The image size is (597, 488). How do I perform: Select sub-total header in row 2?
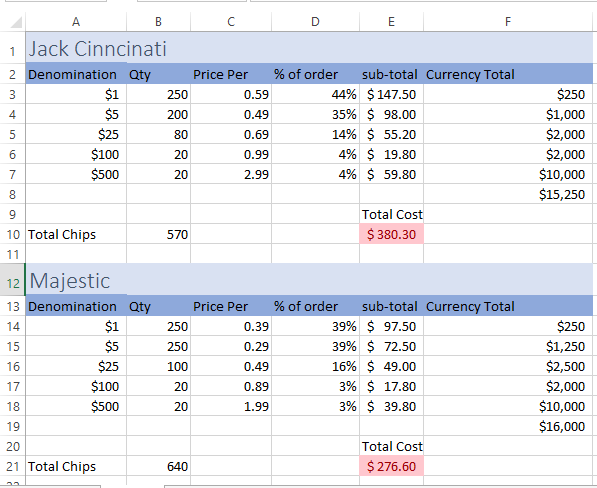[x=391, y=74]
